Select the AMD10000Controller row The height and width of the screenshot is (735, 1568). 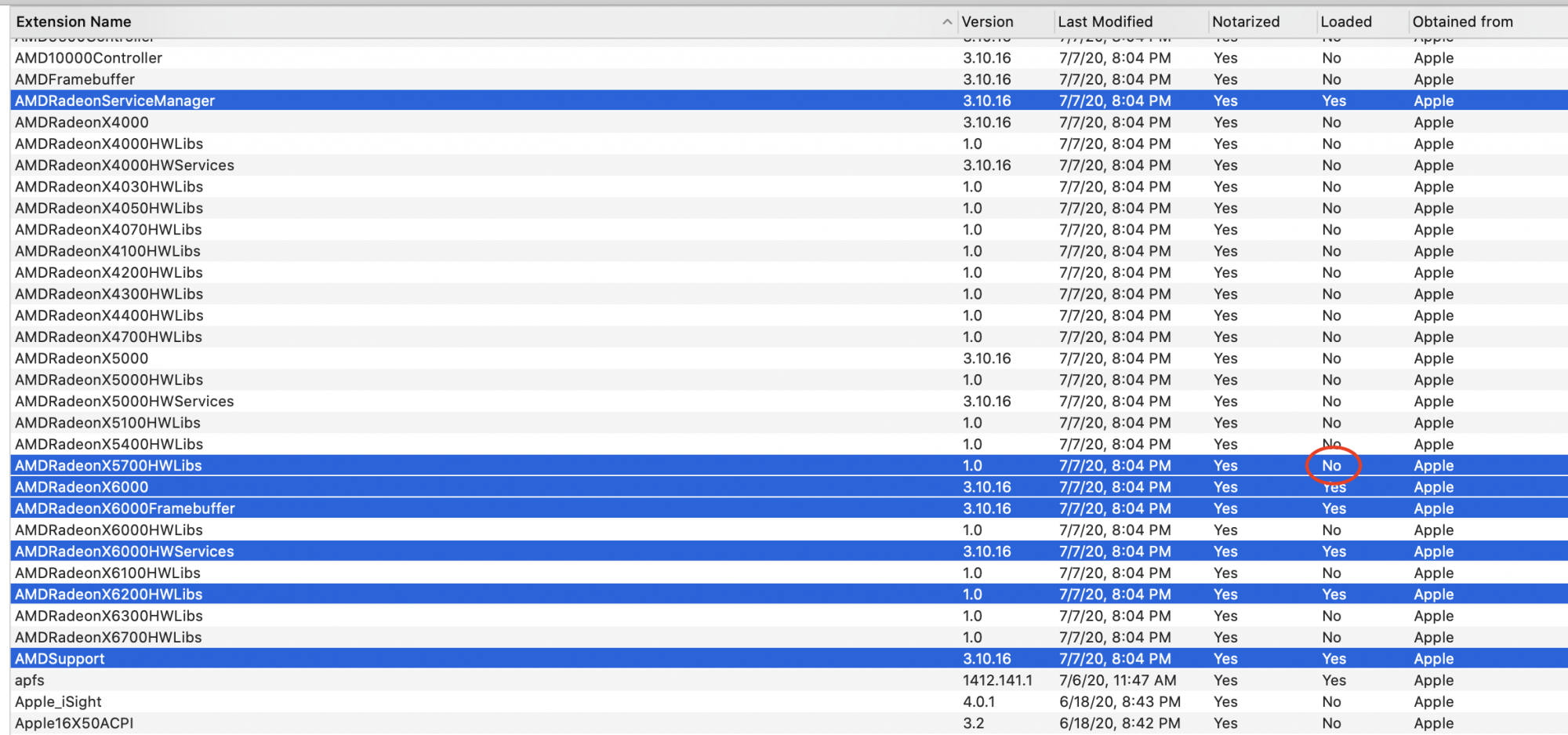(789, 58)
